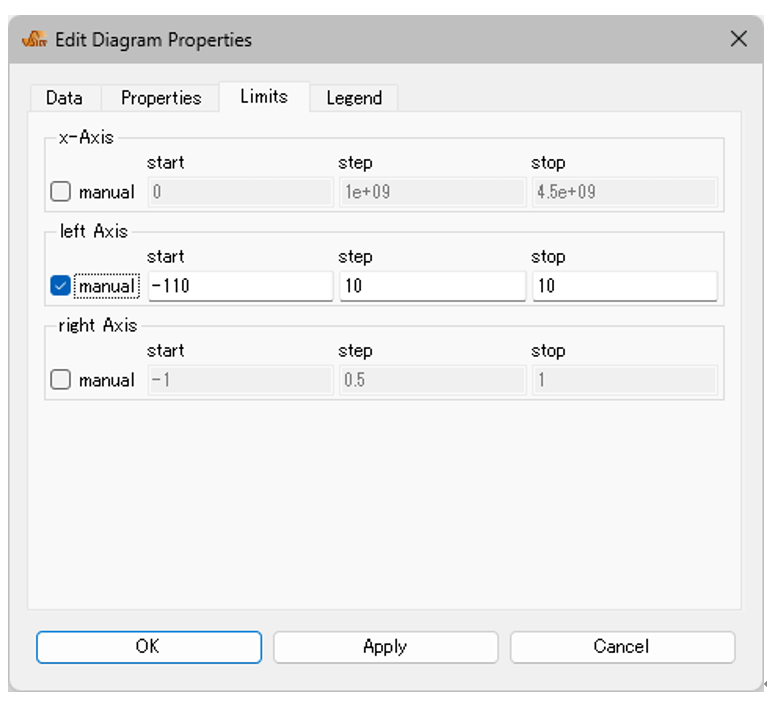Uncheck manual limits for left Axis
The width and height of the screenshot is (767, 703).
coord(61,286)
